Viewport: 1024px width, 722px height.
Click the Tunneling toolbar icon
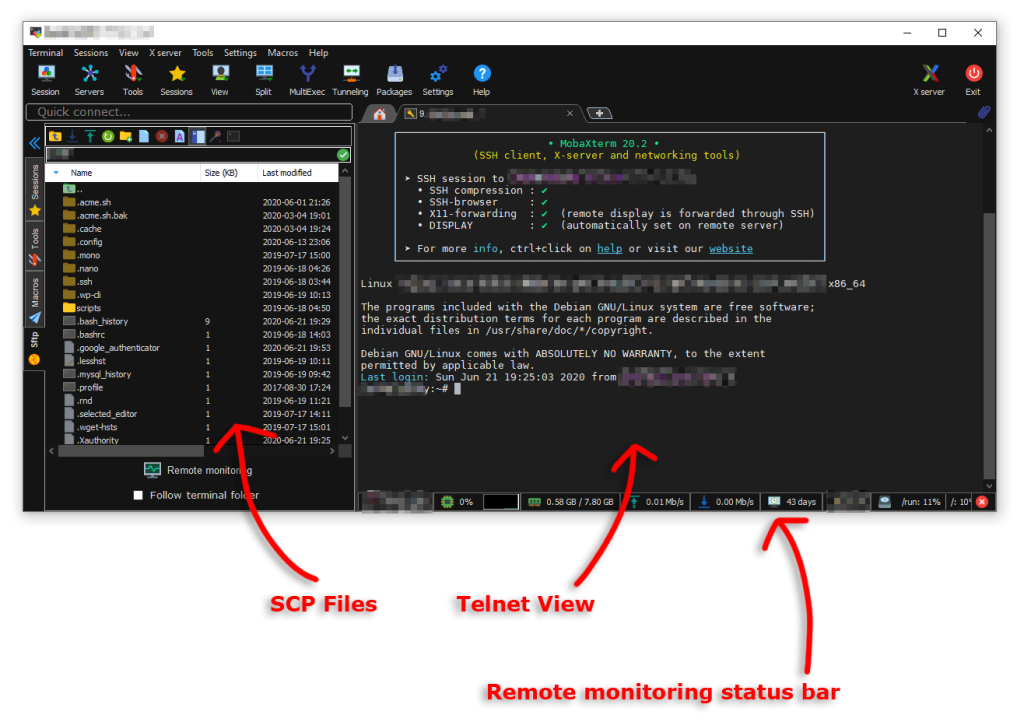350,80
